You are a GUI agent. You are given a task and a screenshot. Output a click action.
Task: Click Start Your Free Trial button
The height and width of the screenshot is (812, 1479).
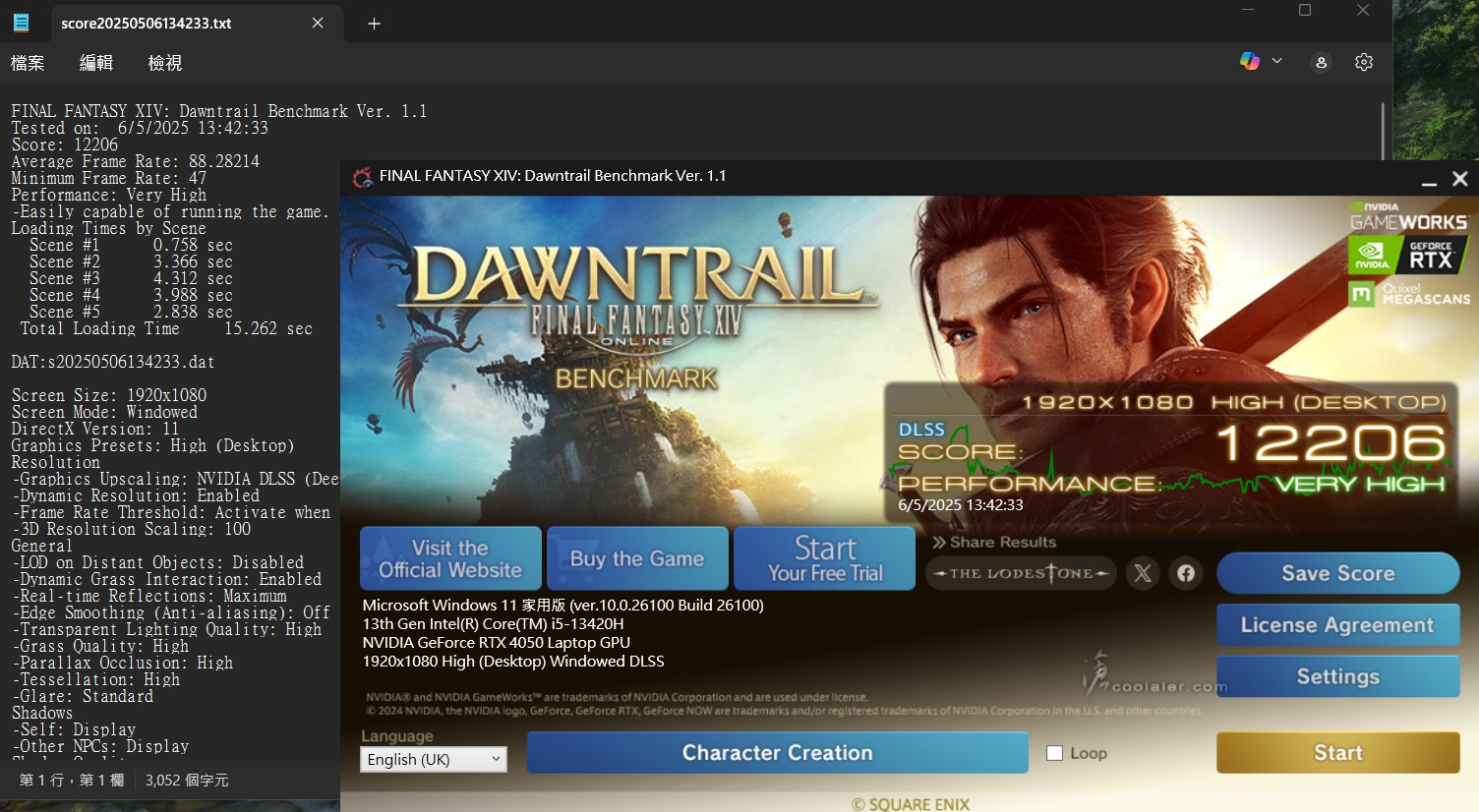click(825, 558)
